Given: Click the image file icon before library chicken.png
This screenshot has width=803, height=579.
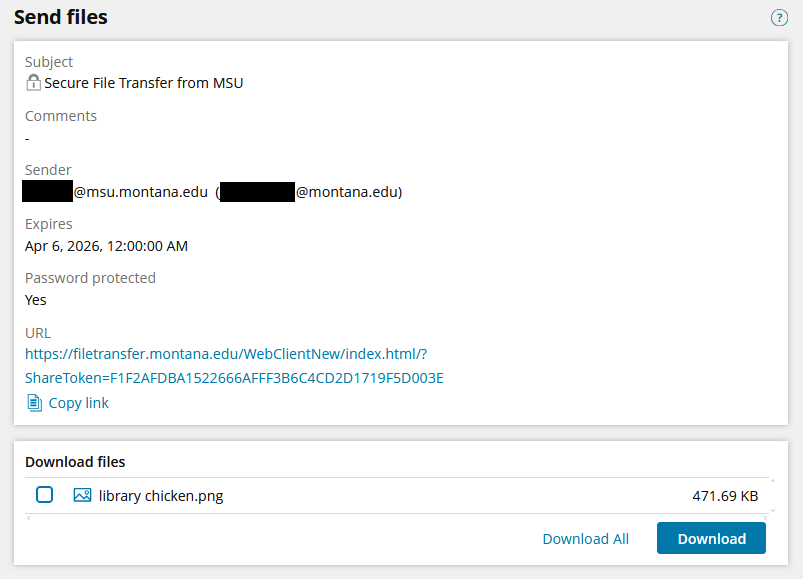Looking at the screenshot, I should (x=82, y=494).
